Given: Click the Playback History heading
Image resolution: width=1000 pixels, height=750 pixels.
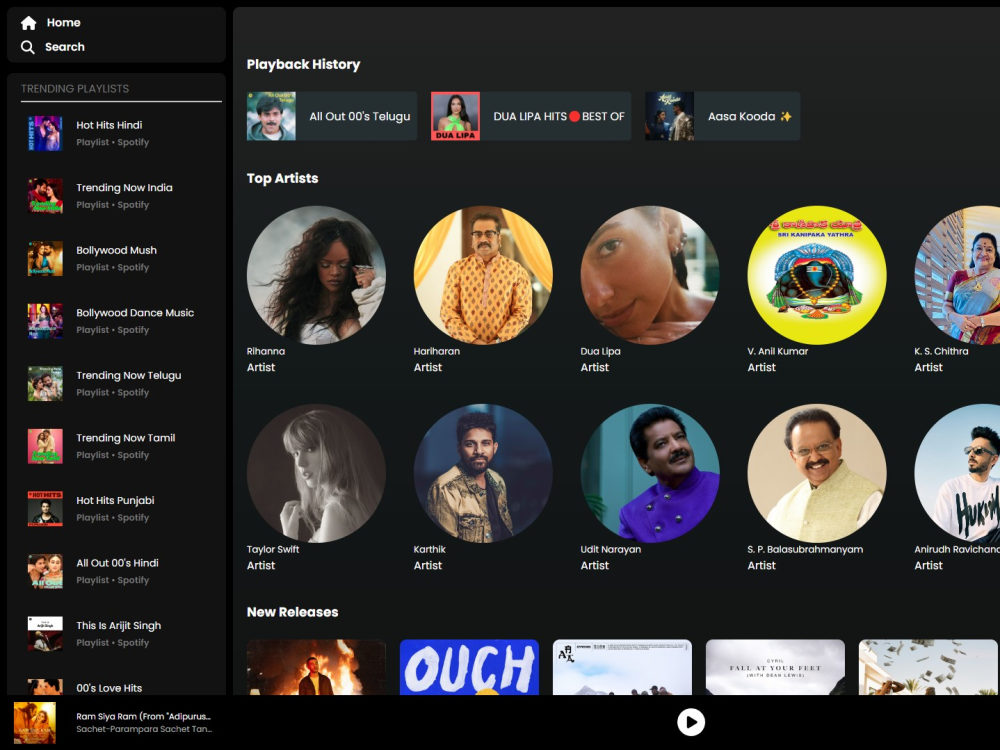Looking at the screenshot, I should (304, 64).
